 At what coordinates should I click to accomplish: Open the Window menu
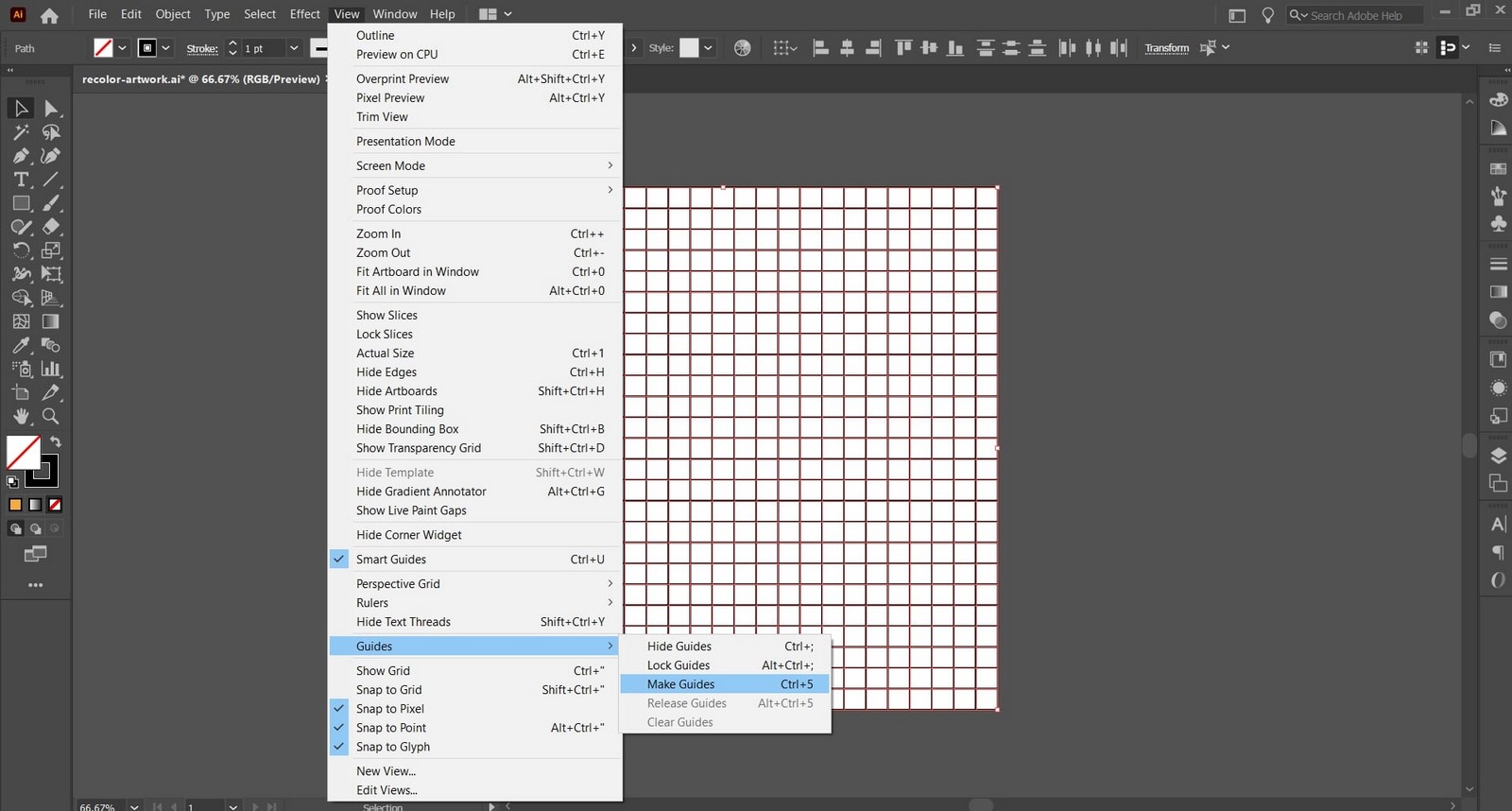[395, 14]
